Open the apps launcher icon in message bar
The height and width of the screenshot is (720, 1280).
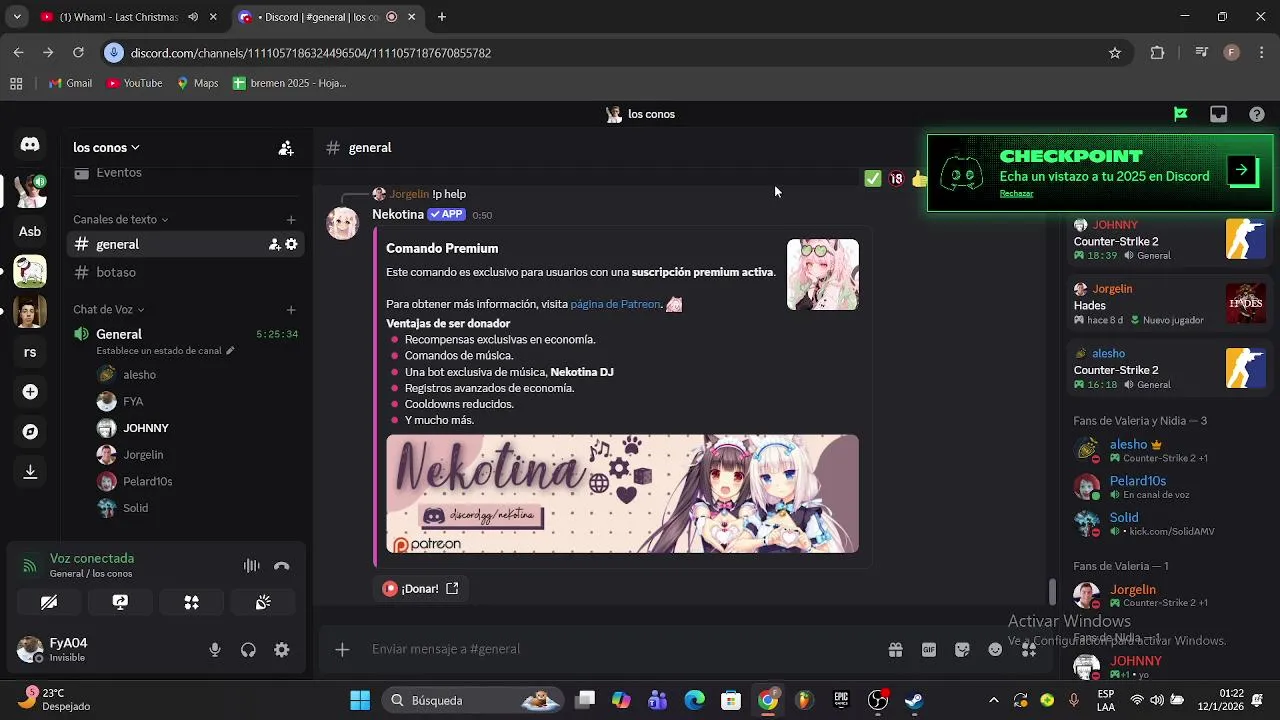coord(1029,650)
